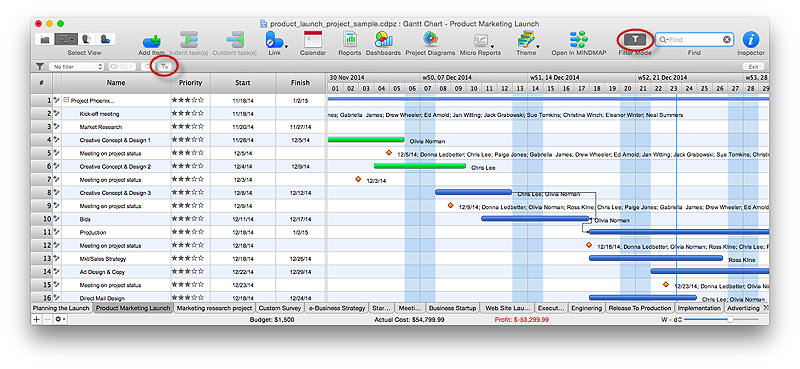
Task: Click the Indent task(s) icon
Action: point(189,40)
